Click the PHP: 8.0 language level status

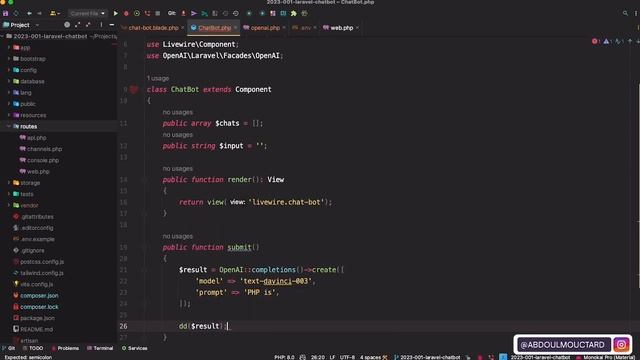click(x=284, y=357)
